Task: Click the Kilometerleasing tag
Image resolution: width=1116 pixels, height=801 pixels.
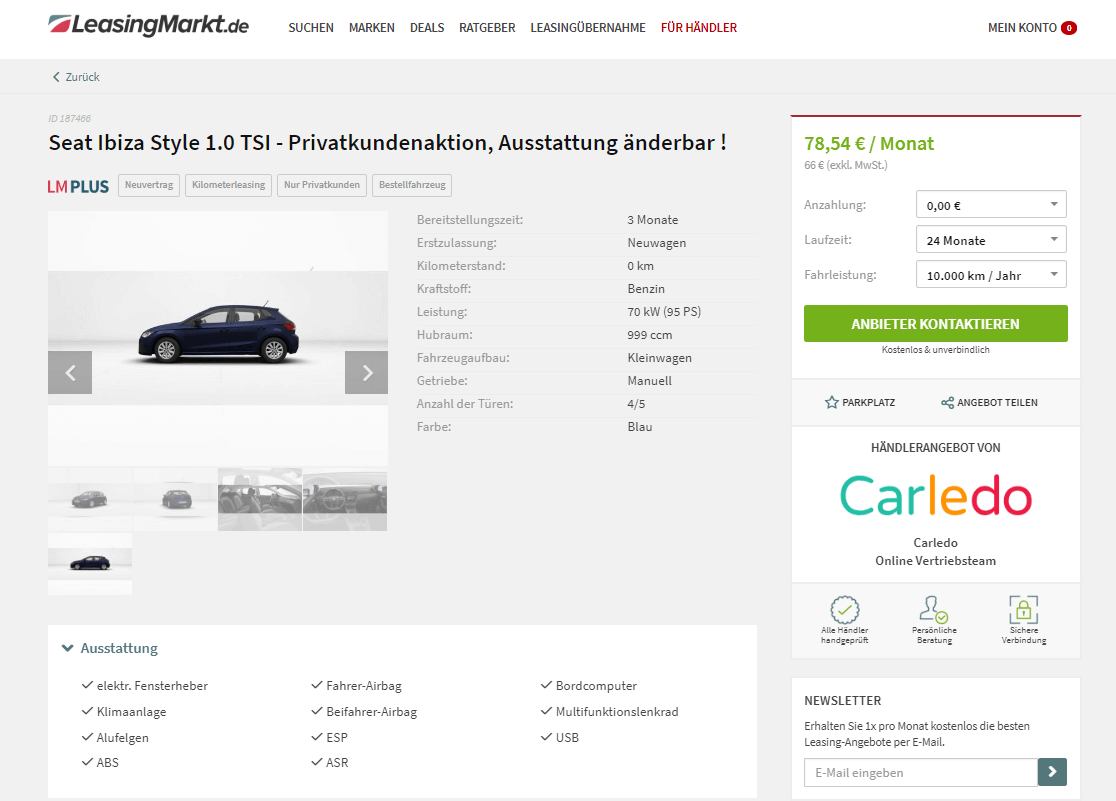Action: [228, 185]
